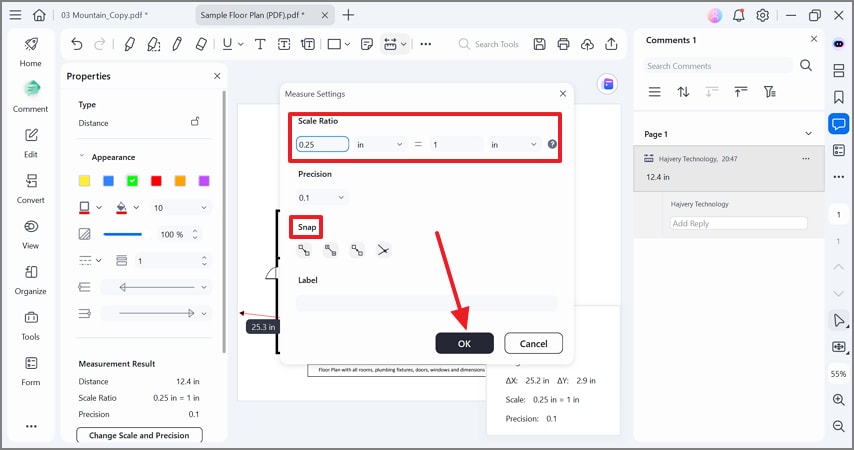
Task: Select the pencil tool
Action: point(177,44)
